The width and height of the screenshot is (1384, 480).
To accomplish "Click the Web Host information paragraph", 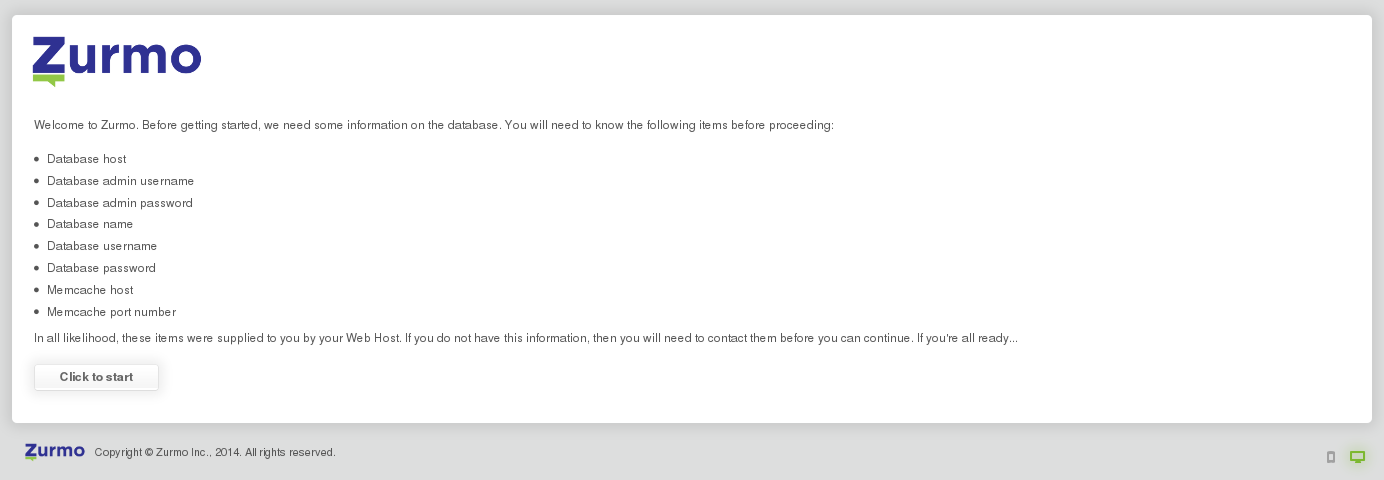I will coord(526,338).
